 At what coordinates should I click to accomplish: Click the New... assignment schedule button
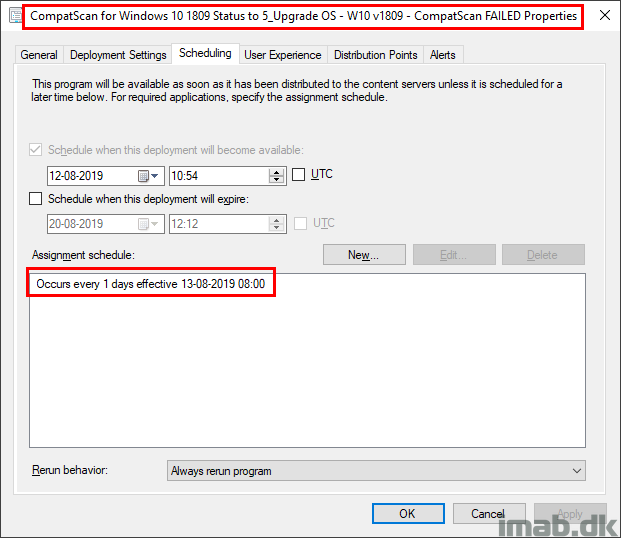pyautogui.click(x=364, y=255)
